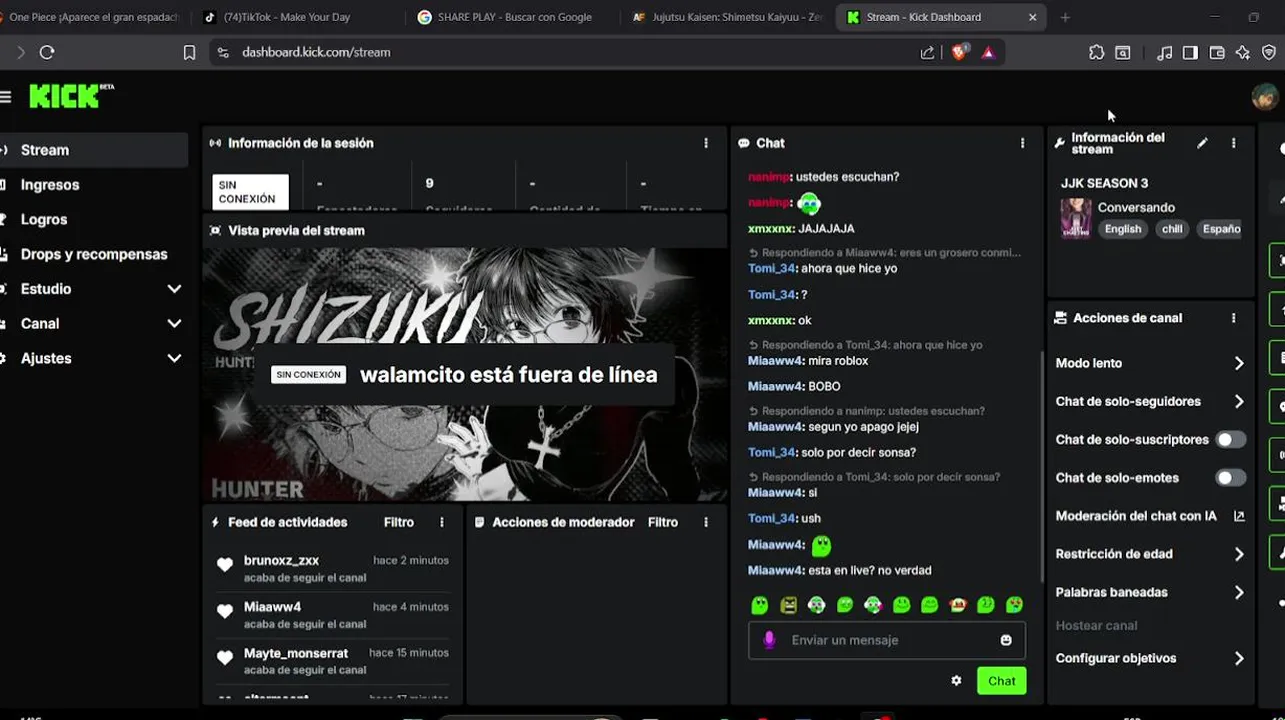Screen dimensions: 1285x720
Task: Bookmark this page in address bar
Action: coord(189,52)
